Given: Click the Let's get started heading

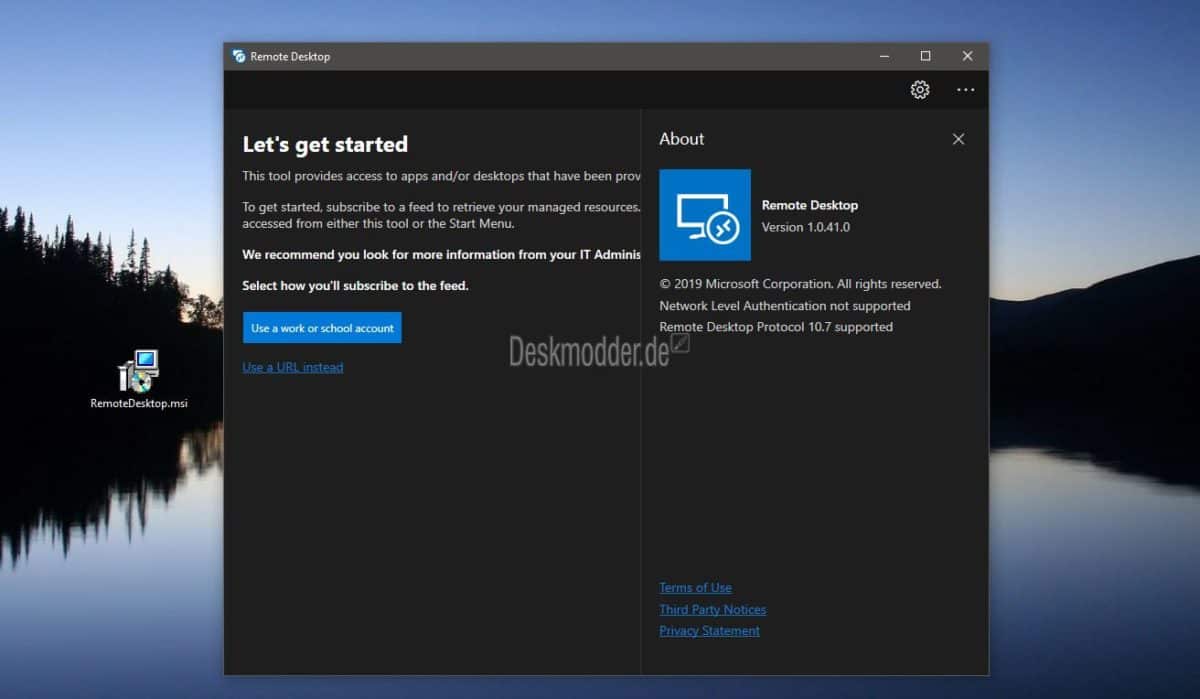Looking at the screenshot, I should click(325, 144).
